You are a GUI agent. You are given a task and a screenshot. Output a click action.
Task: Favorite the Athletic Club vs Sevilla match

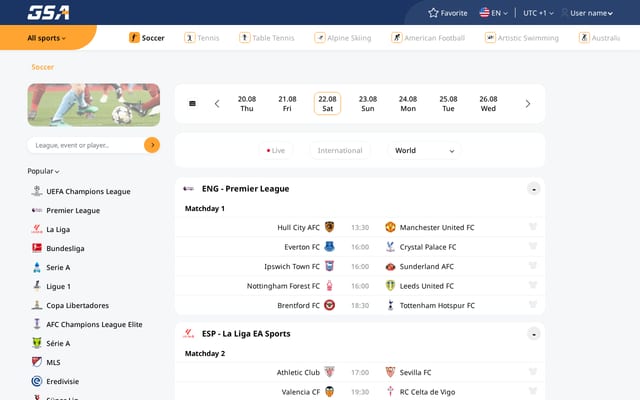[x=533, y=371]
